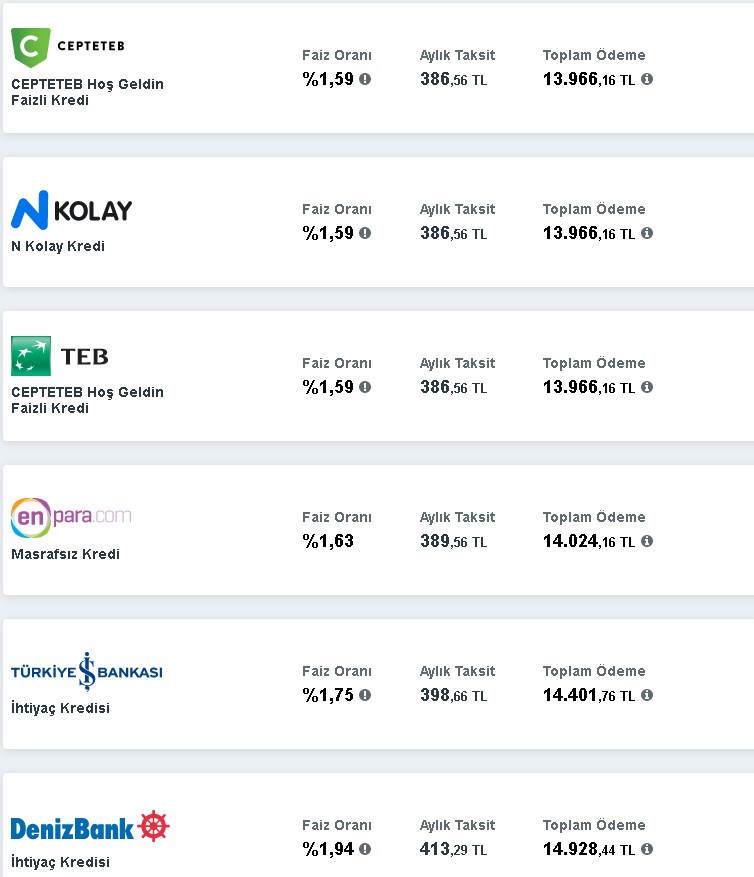Click the Türkiye İş Bankası logo
754x877 pixels.
86,671
